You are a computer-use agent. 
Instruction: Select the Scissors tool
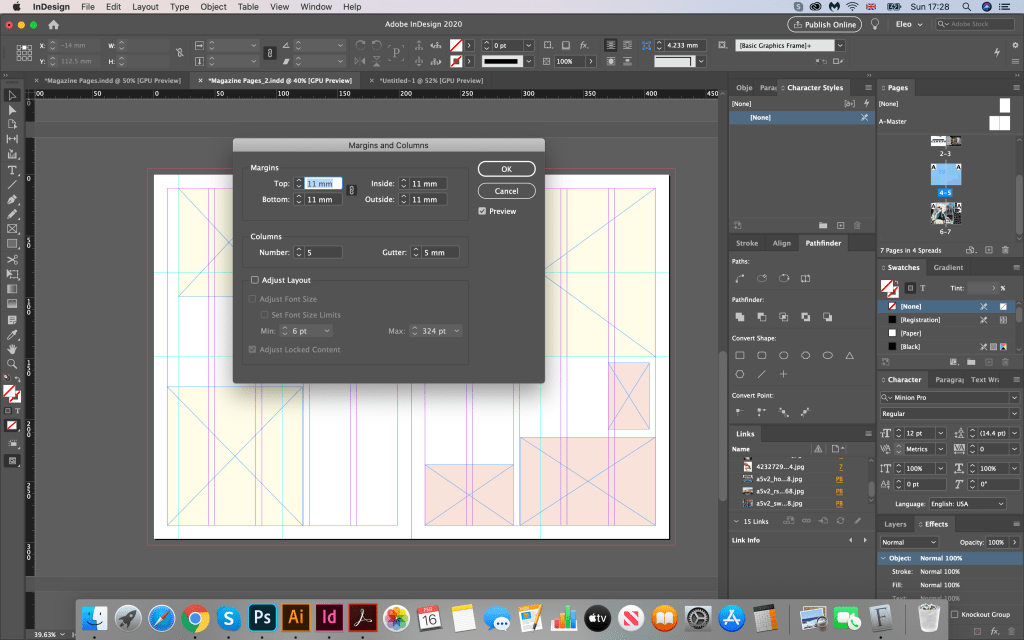click(12, 260)
